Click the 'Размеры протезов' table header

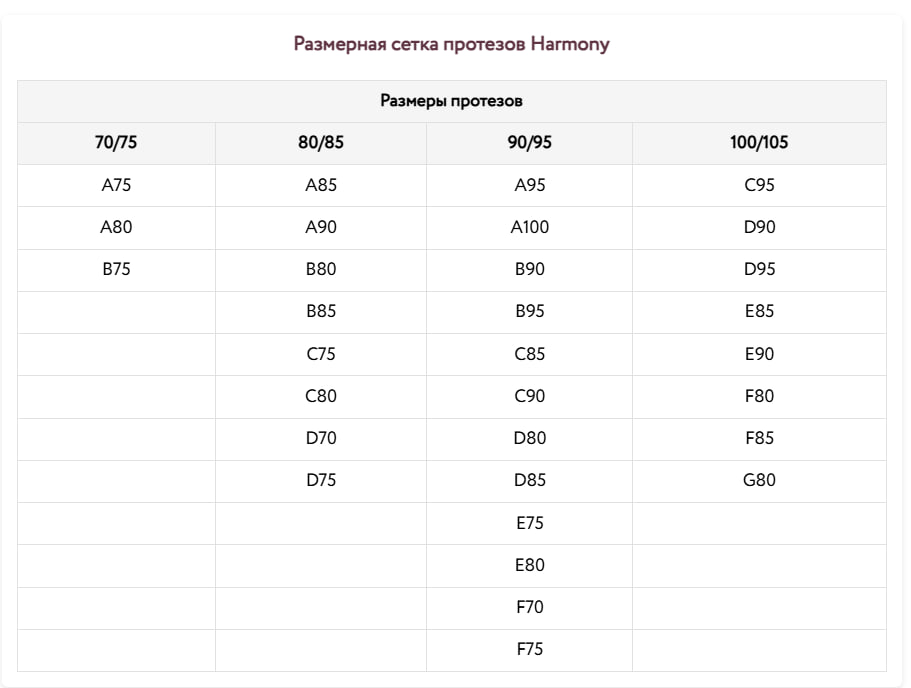[x=451, y=101]
